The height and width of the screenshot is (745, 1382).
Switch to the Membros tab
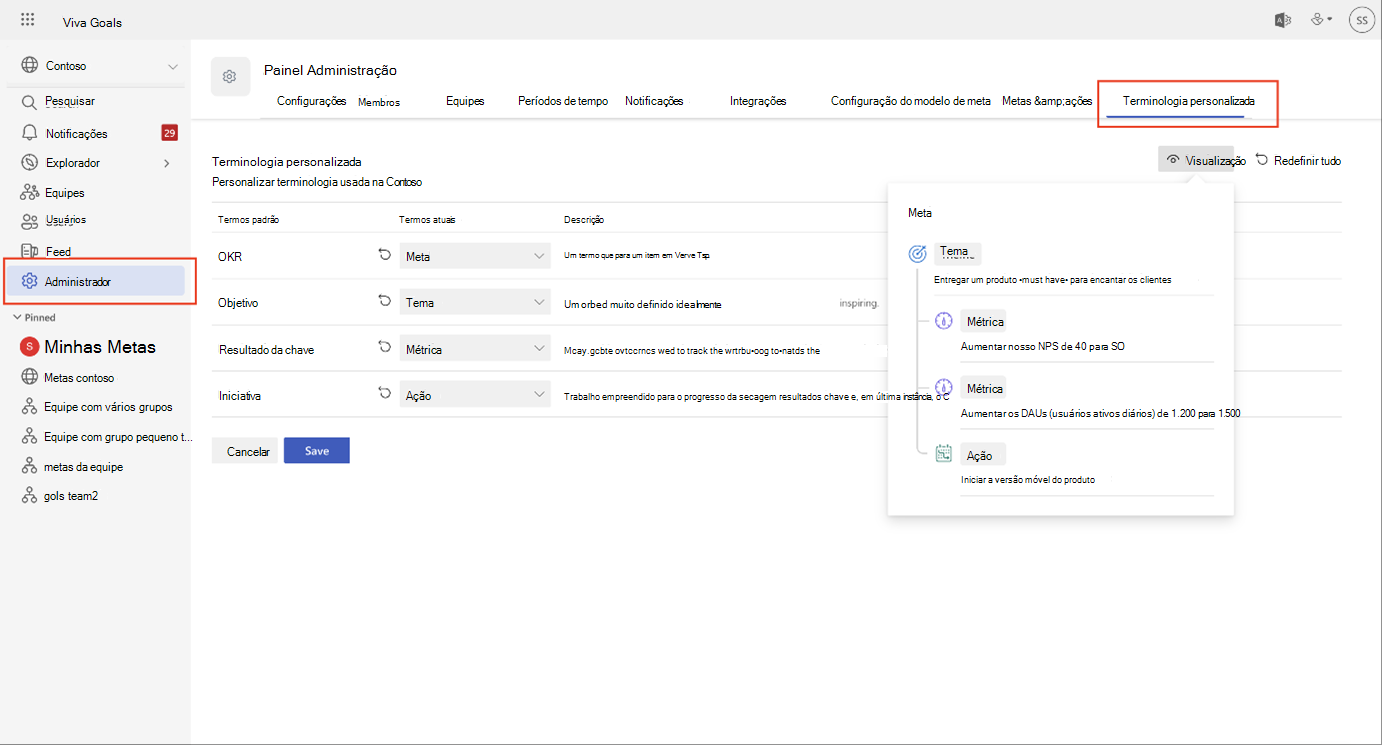[x=379, y=102]
